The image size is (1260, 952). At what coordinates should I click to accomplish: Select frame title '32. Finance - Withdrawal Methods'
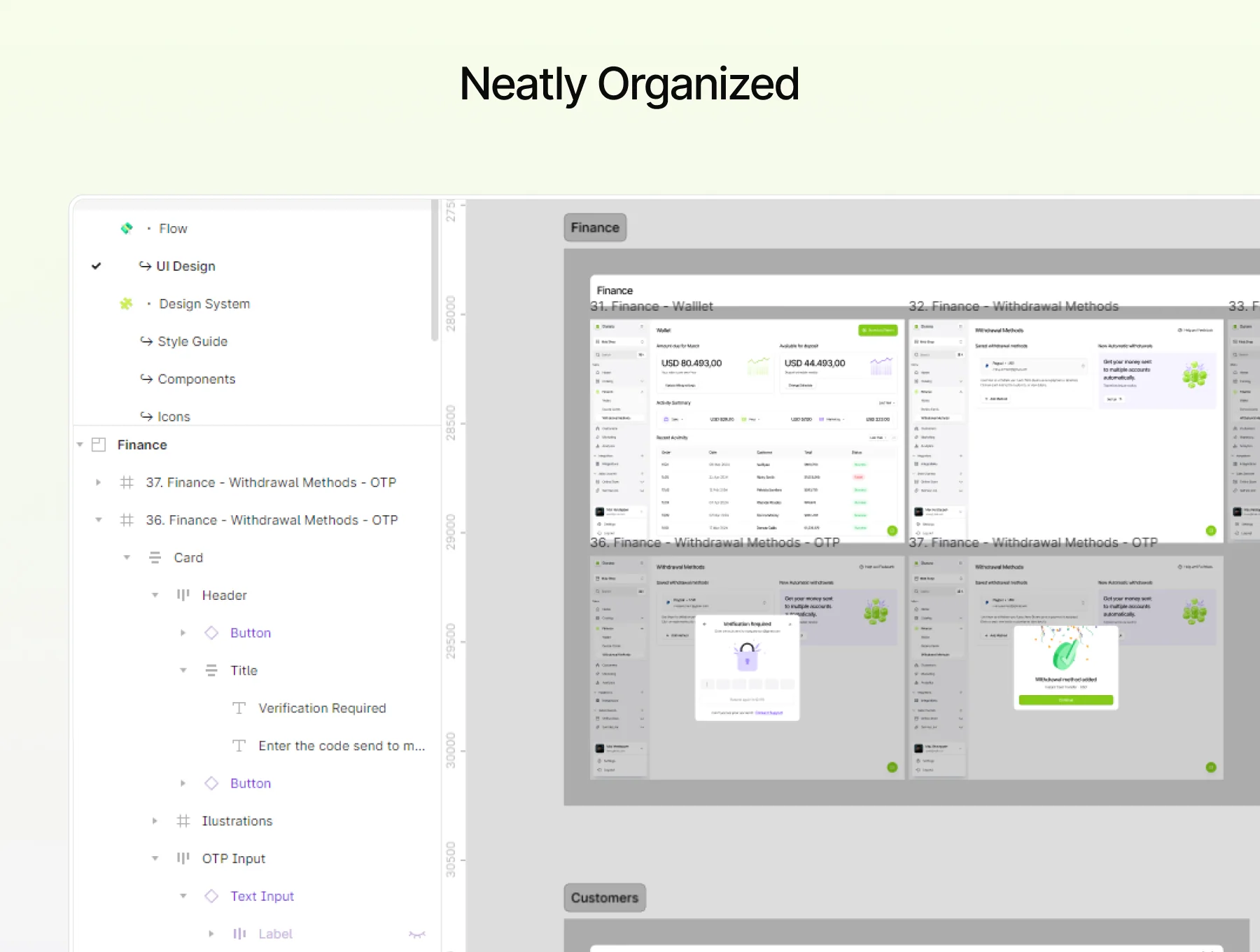1014,306
